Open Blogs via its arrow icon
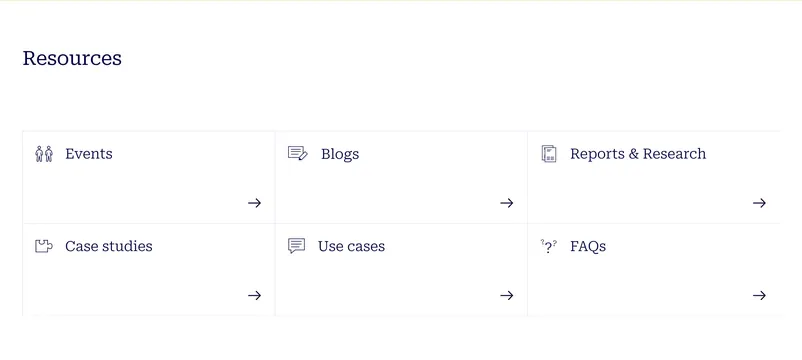The height and width of the screenshot is (360, 802). click(506, 203)
